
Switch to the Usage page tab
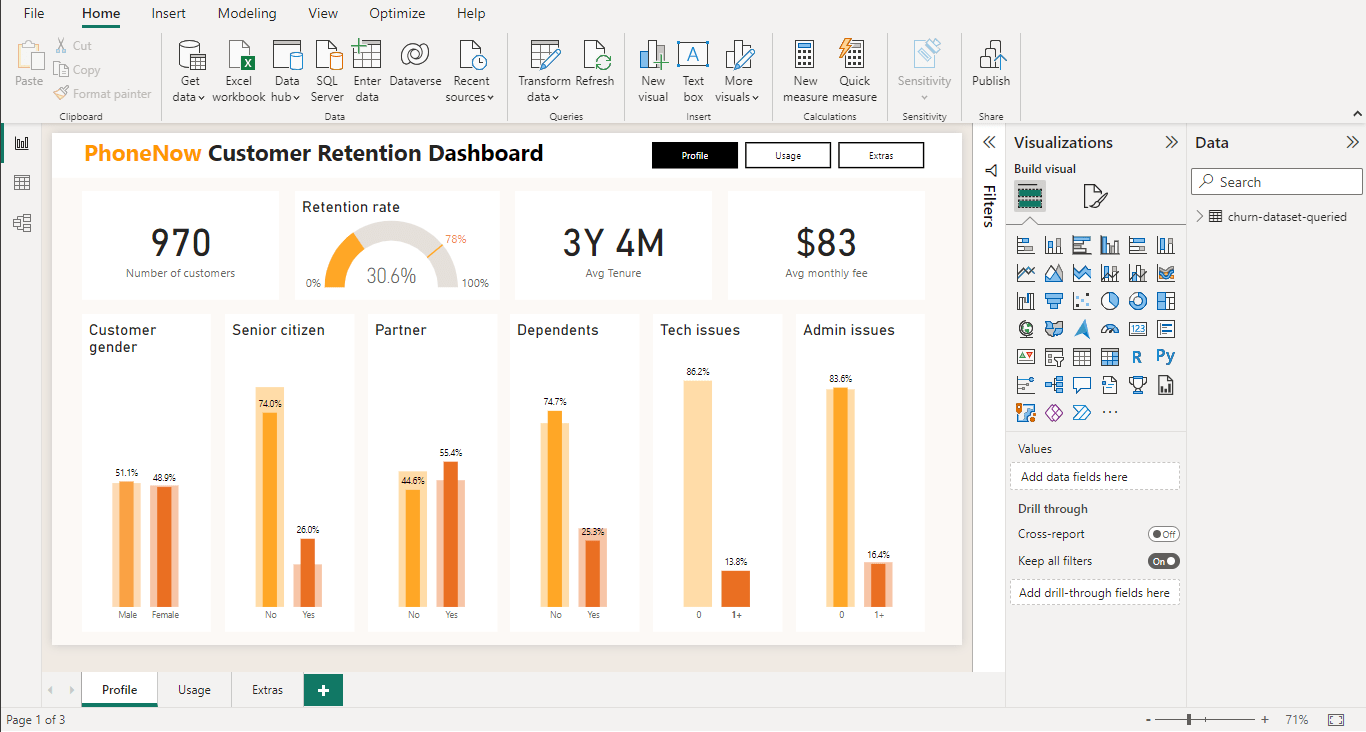[x=194, y=690]
